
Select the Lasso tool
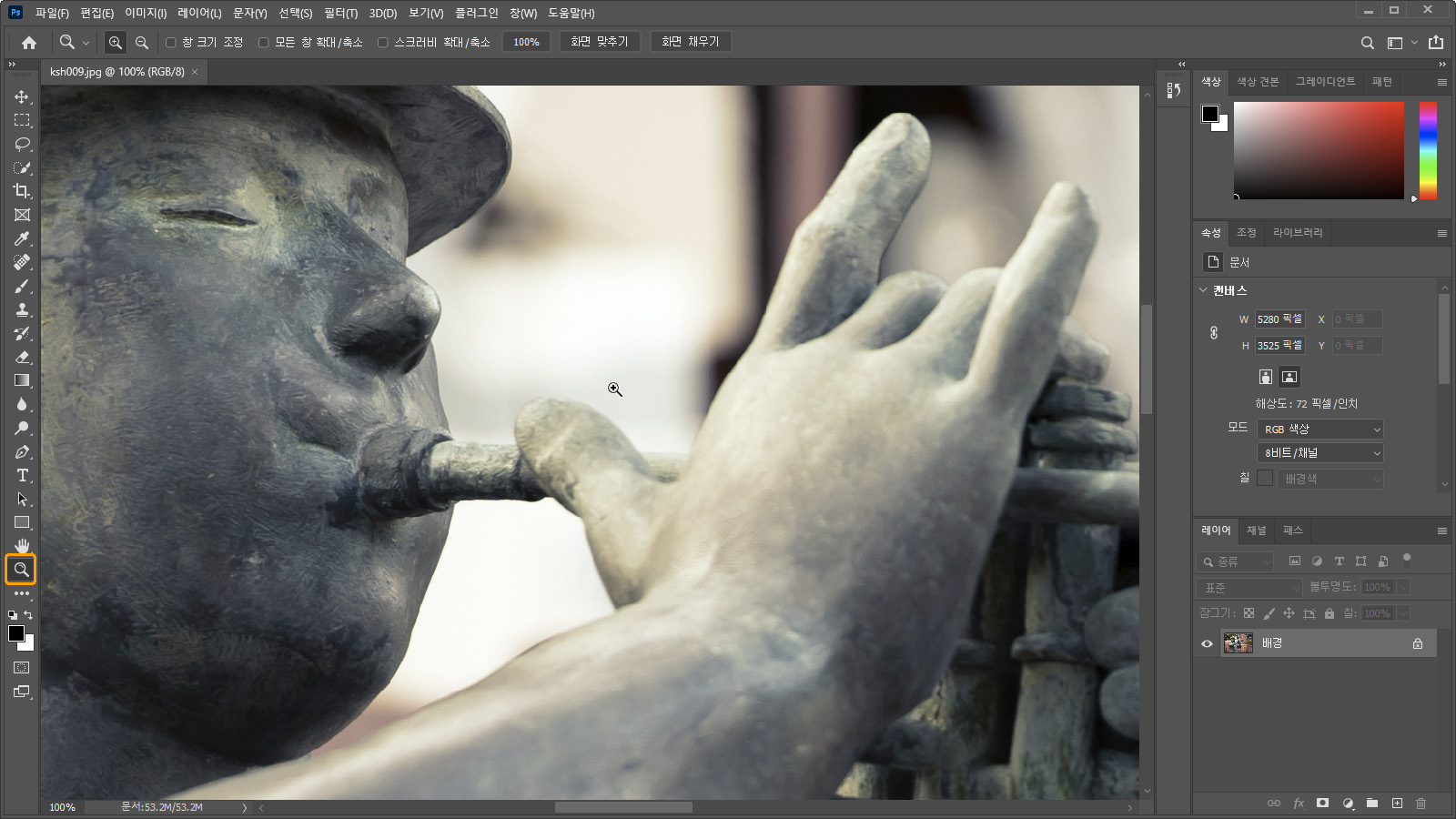click(22, 144)
